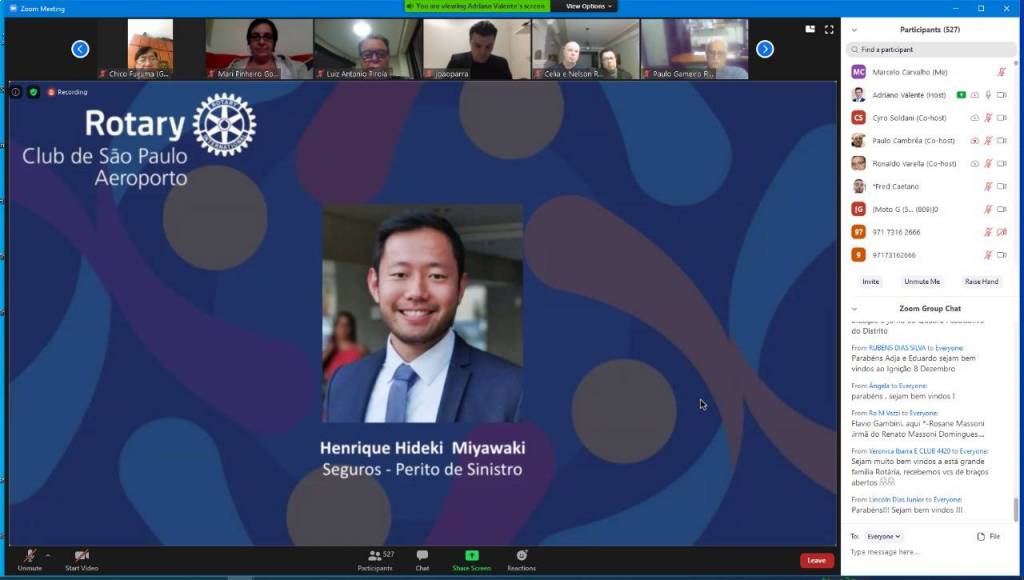Click the Chat icon in toolbar

pos(422,556)
